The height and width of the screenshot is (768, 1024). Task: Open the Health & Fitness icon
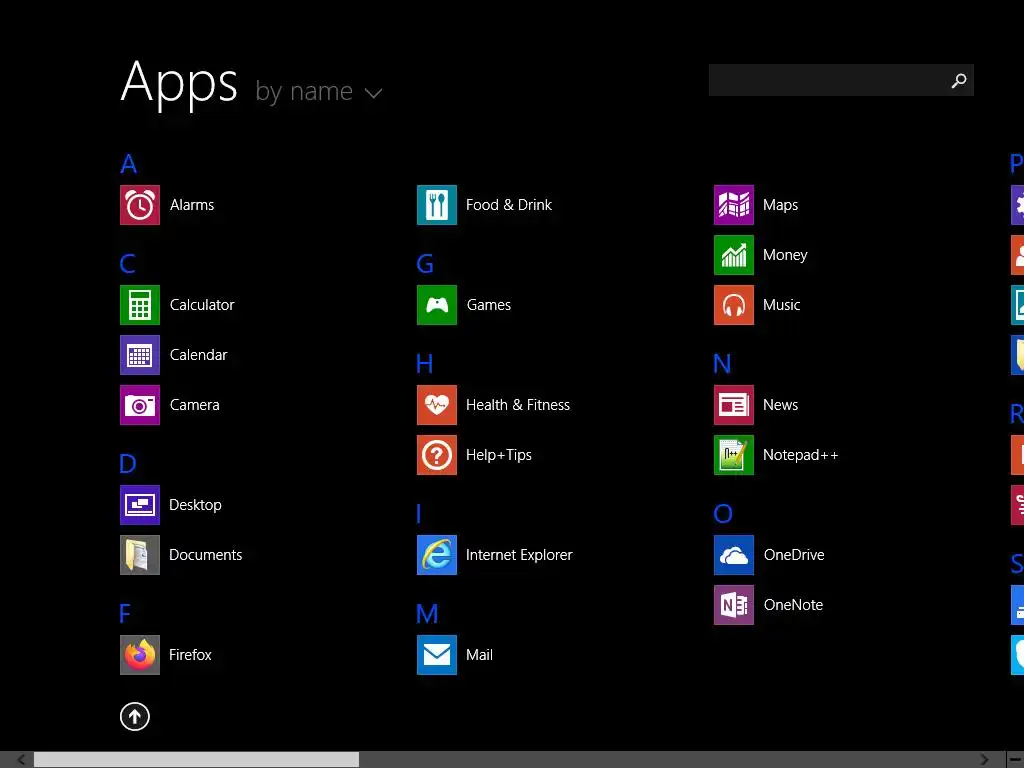(437, 405)
